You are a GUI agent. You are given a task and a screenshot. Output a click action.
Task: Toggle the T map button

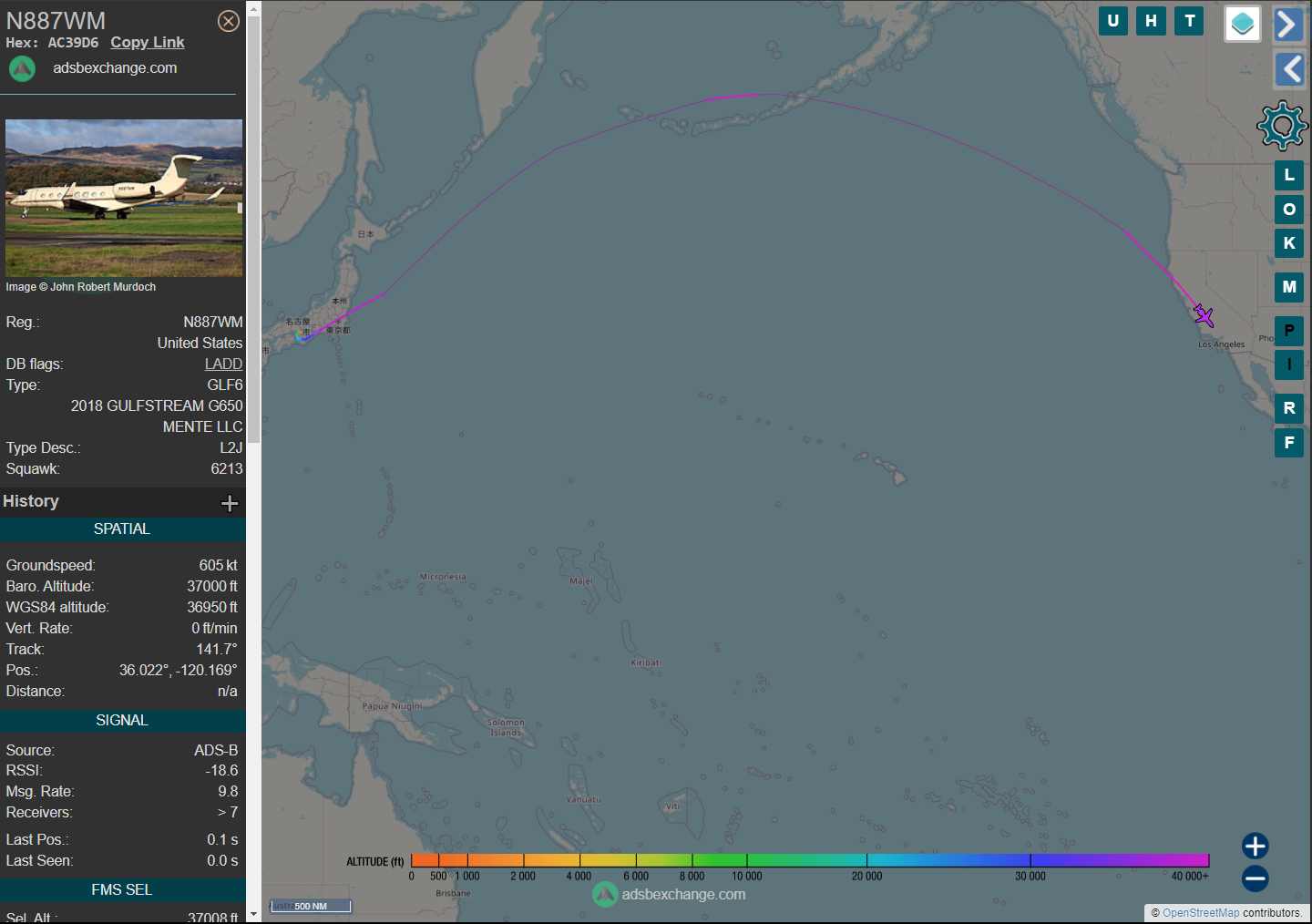[1190, 21]
